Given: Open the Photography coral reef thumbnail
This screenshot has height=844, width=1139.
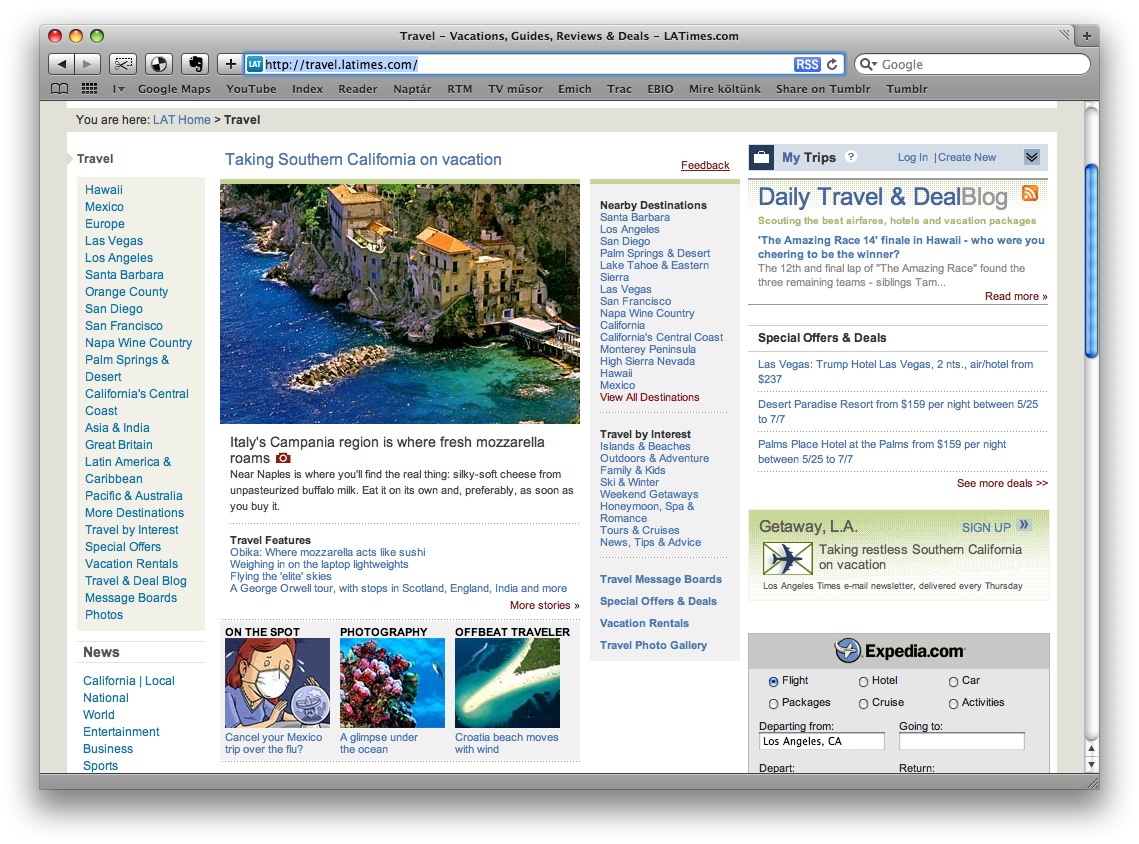Looking at the screenshot, I should coord(392,683).
